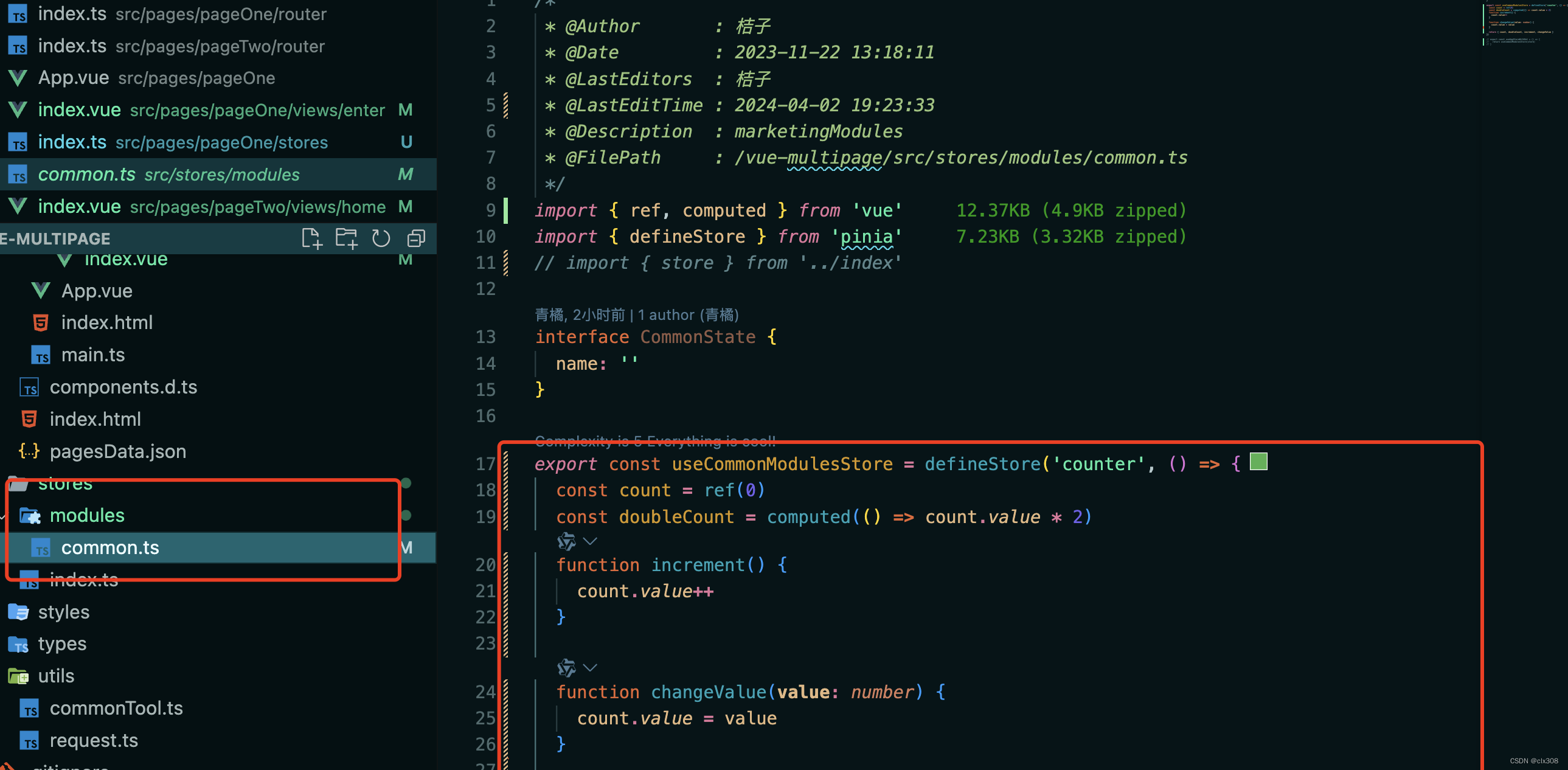Refresh the explorer with the refresh icon
Viewport: 1568px width, 770px height.
click(x=381, y=238)
